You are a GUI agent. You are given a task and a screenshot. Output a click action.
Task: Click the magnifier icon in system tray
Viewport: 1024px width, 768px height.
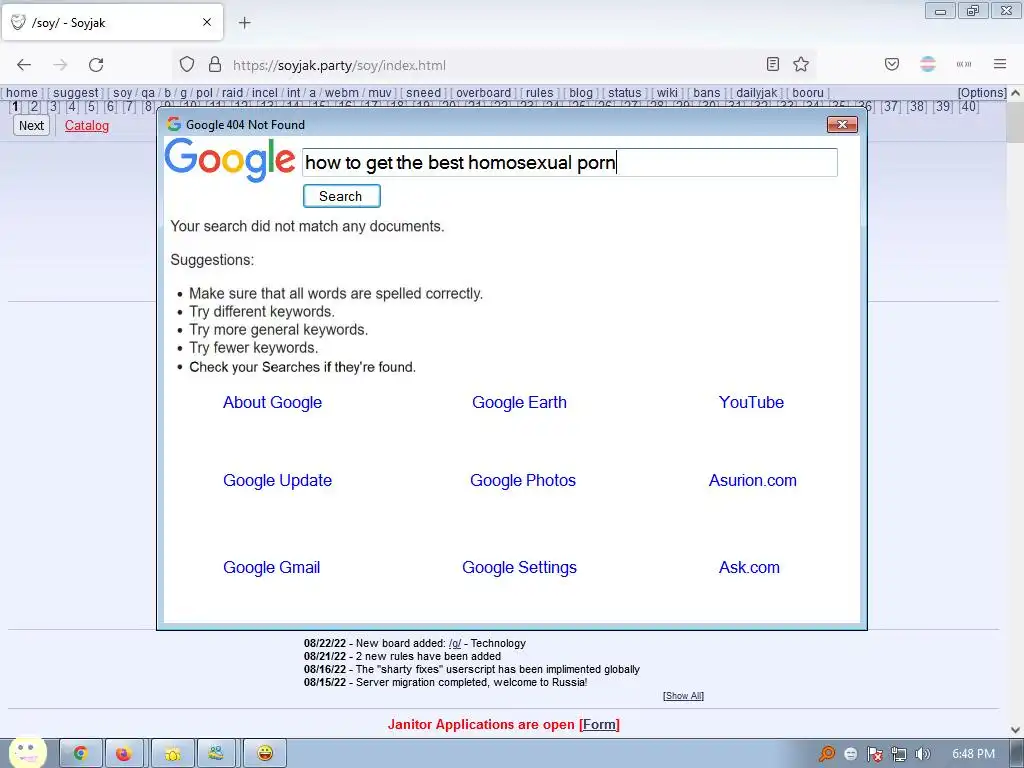coord(826,754)
